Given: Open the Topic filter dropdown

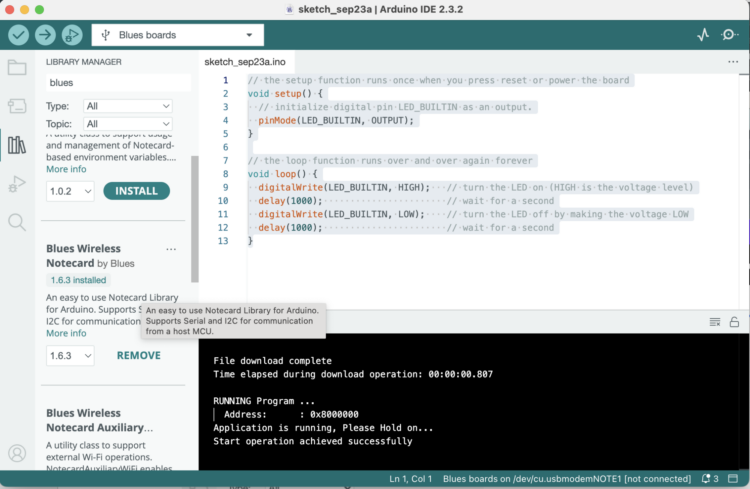Looking at the screenshot, I should click(128, 124).
